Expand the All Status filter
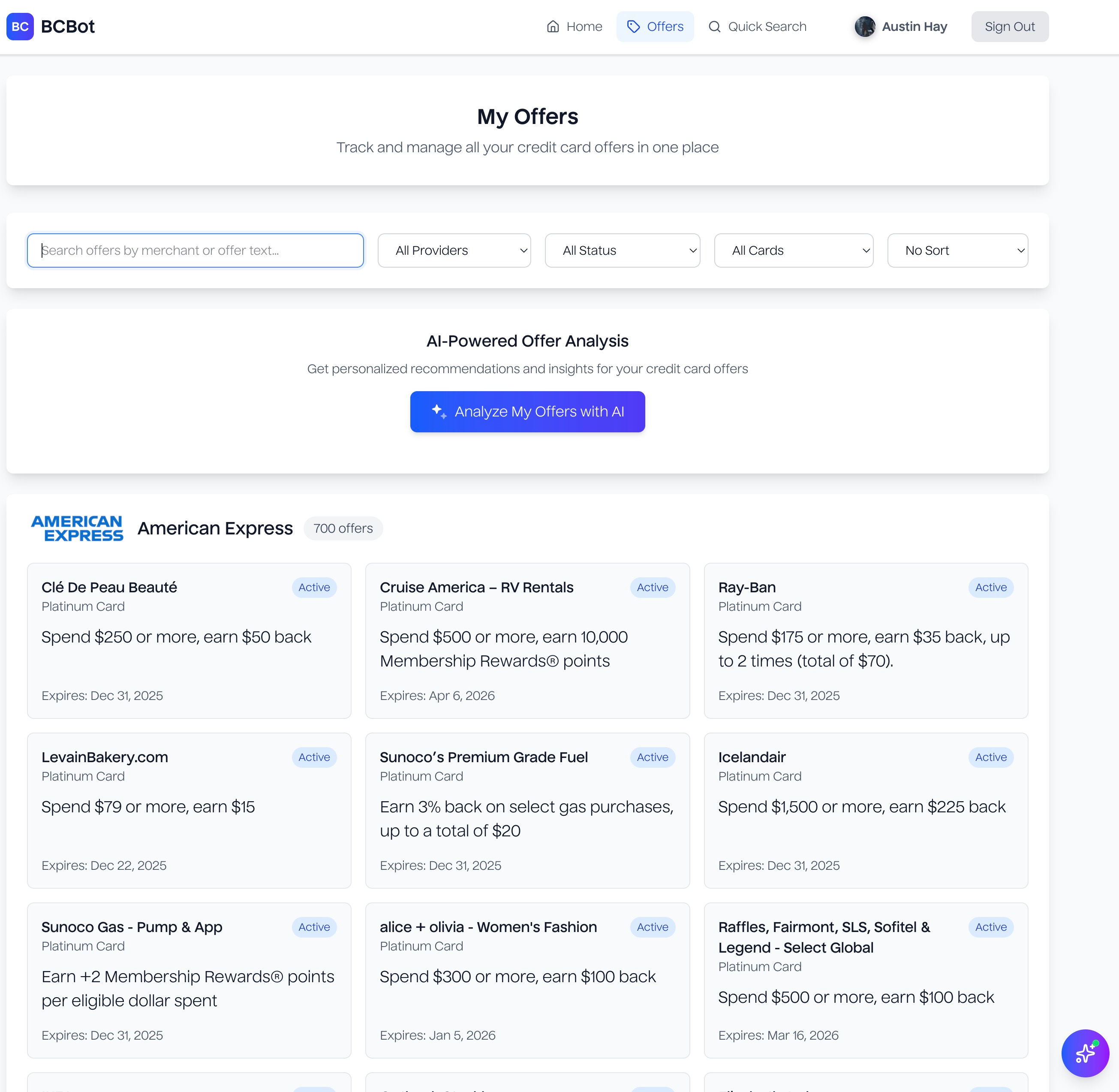This screenshot has height=1092, width=1119. click(622, 250)
